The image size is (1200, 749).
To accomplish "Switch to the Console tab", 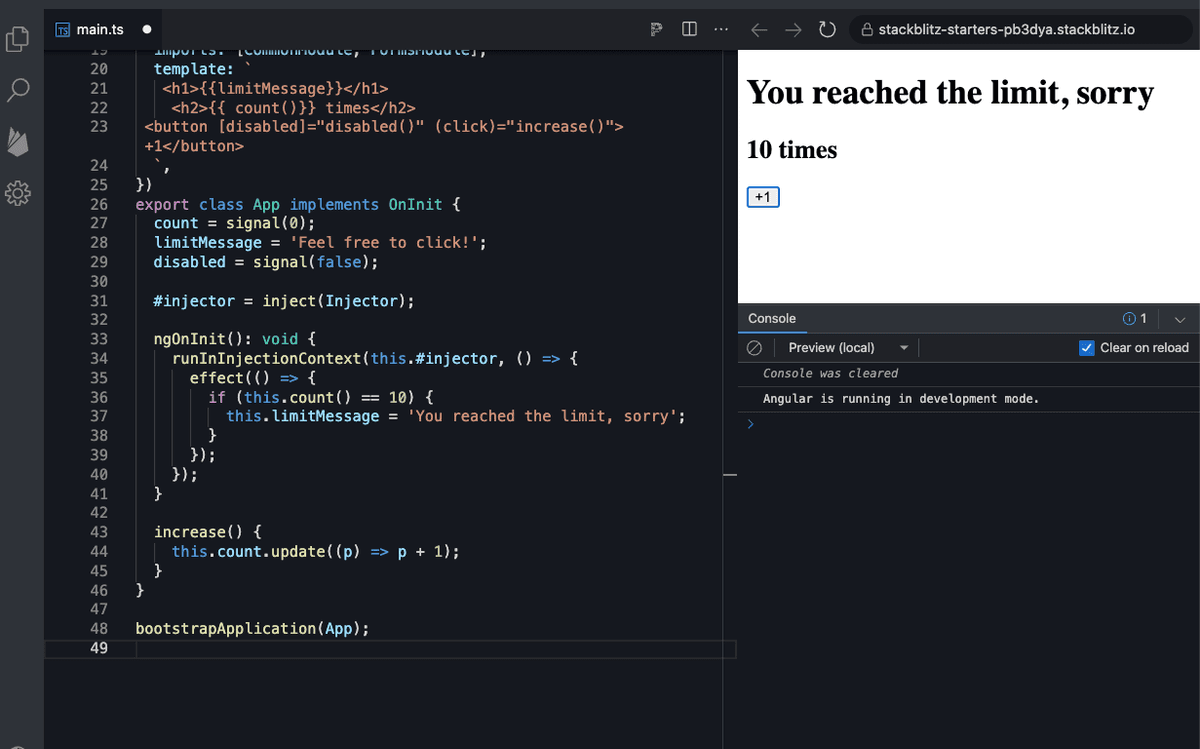I will coord(772,319).
